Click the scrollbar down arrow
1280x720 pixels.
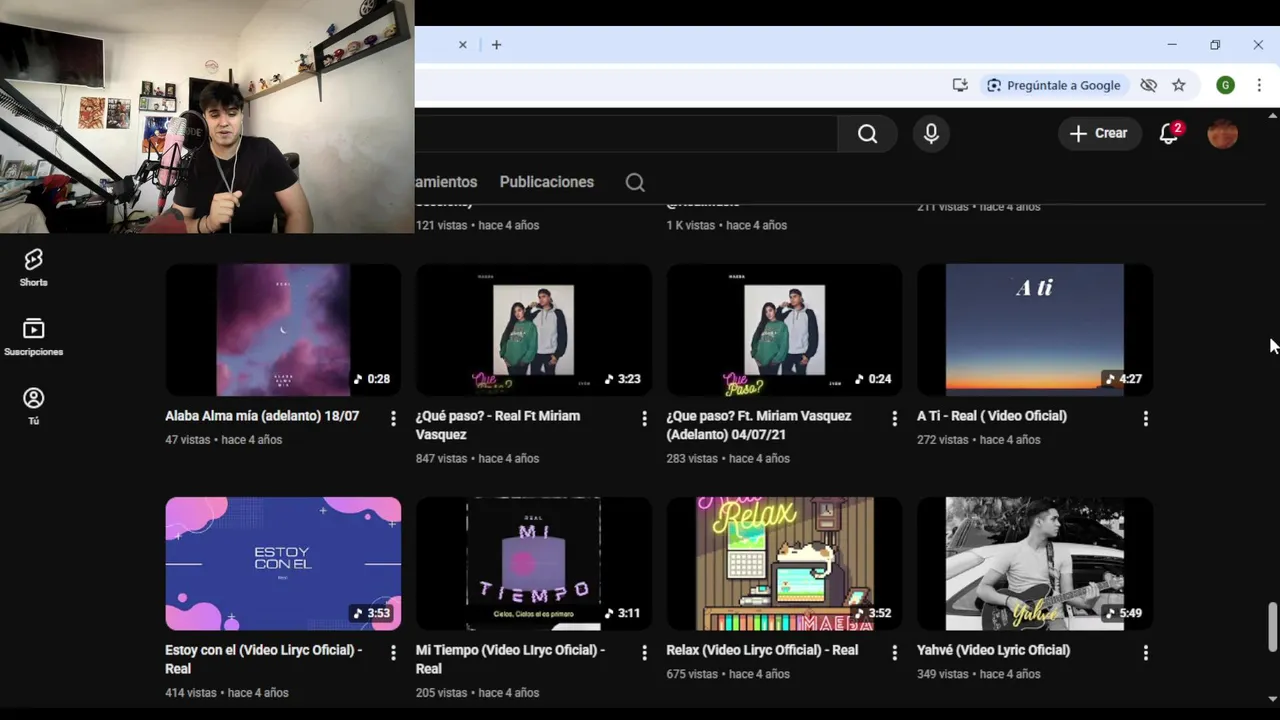1272,698
